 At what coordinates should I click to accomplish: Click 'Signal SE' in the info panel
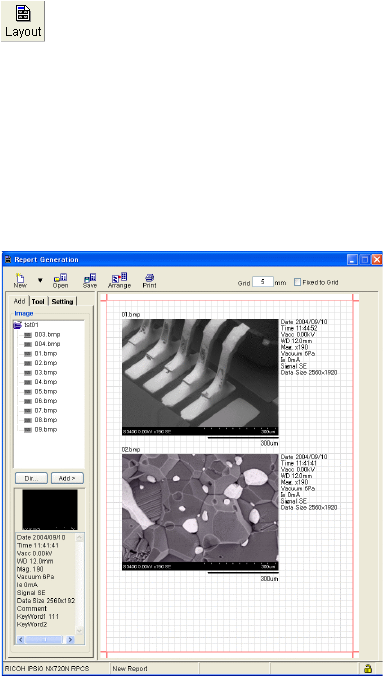tap(30, 593)
